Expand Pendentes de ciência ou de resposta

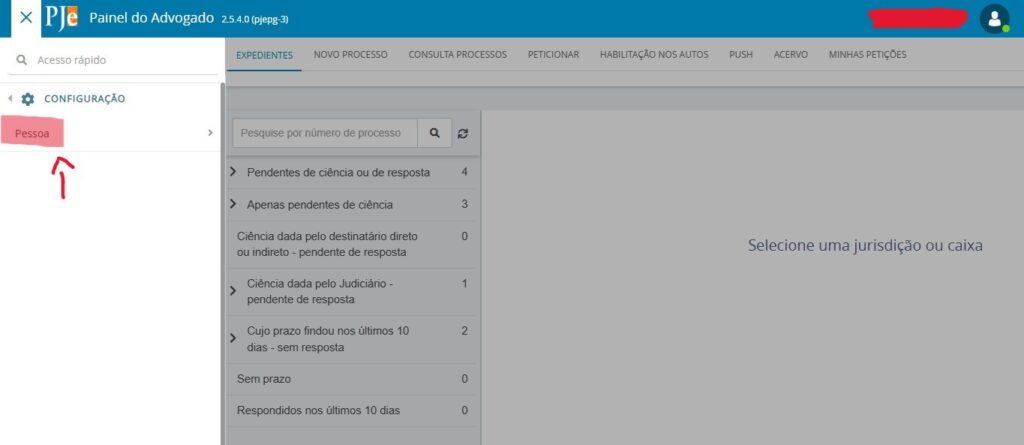tap(233, 173)
